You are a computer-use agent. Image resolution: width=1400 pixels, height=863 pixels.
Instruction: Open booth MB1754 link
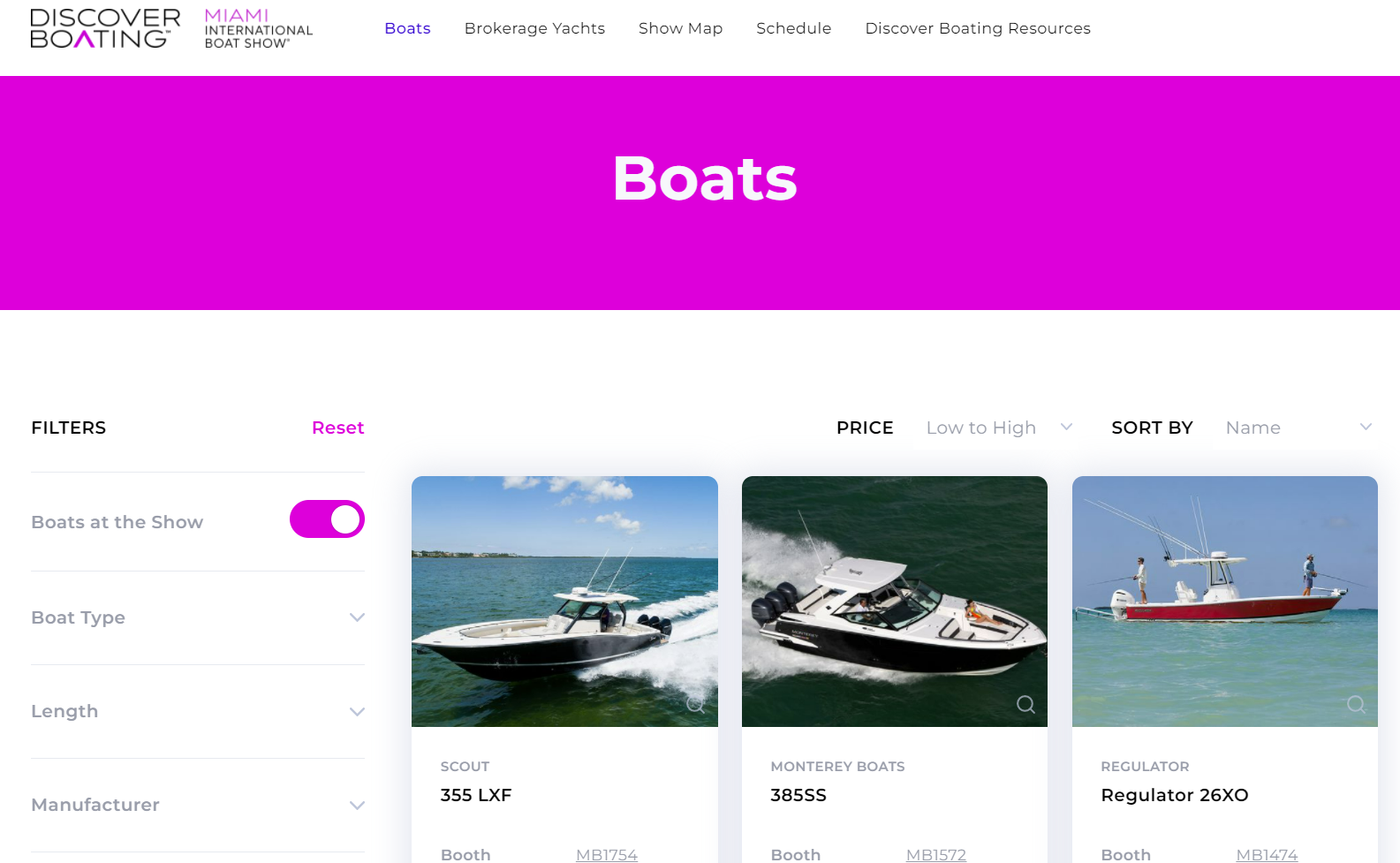click(x=606, y=854)
